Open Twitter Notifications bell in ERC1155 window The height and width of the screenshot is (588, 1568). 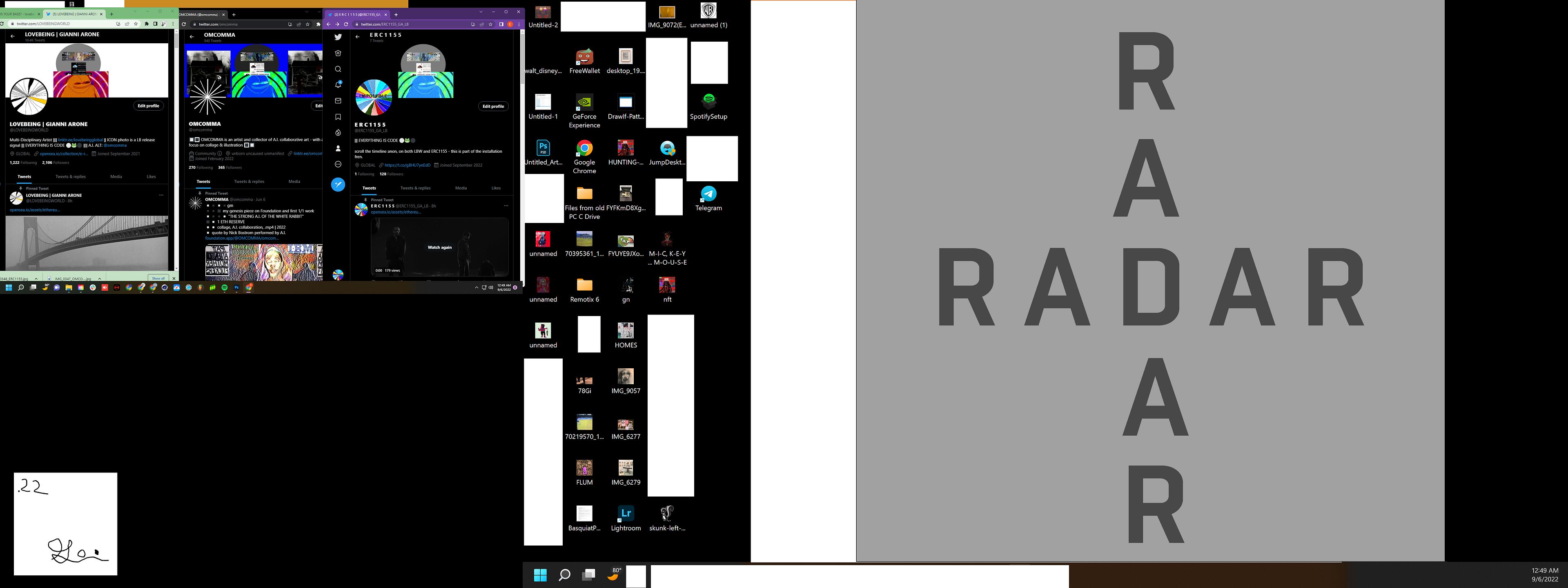point(338,85)
